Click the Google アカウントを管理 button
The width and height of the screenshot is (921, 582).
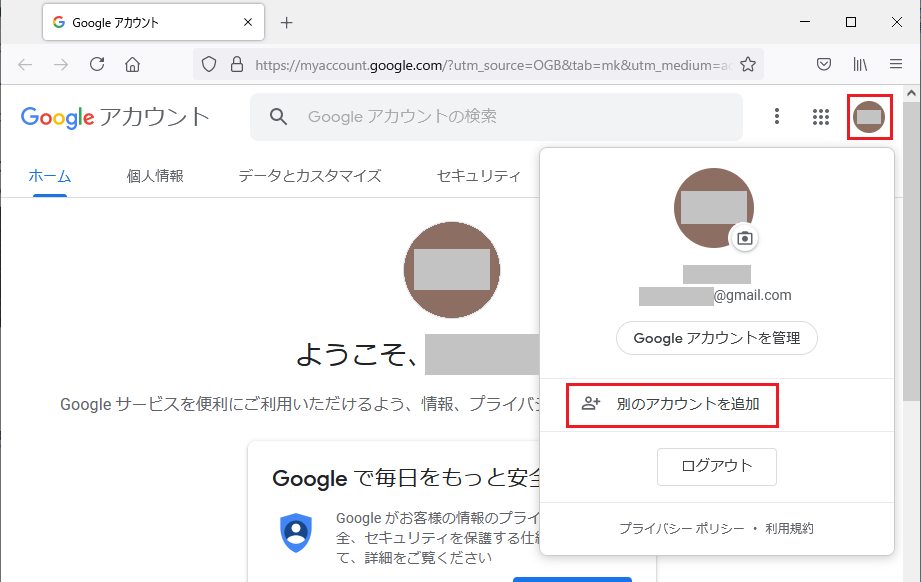pyautogui.click(x=716, y=338)
